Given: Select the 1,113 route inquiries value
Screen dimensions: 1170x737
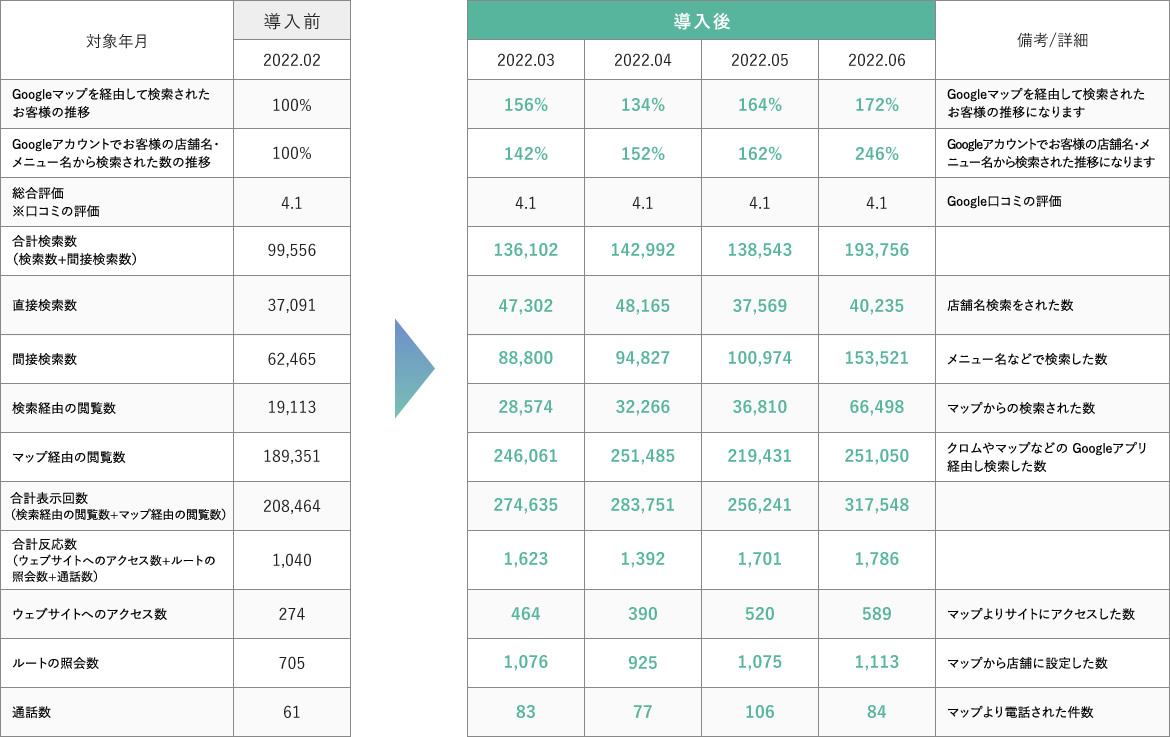Looking at the screenshot, I should point(877,662).
